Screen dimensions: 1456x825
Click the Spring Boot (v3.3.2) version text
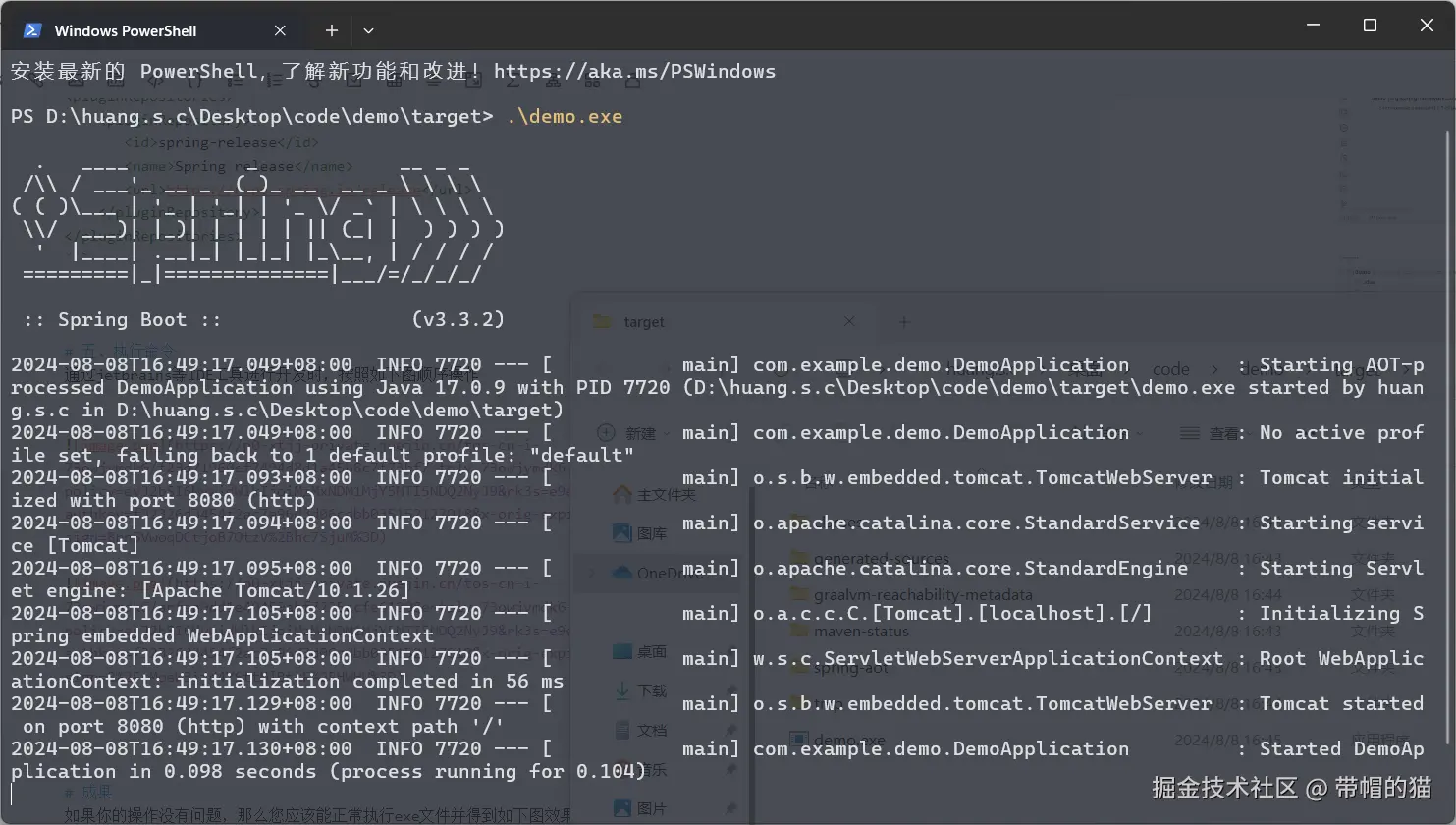458,319
